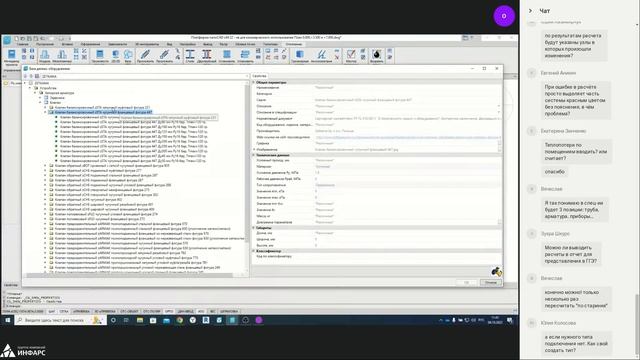Click the Task View taskbar icon
640x360 pixels.
click(x=127, y=320)
